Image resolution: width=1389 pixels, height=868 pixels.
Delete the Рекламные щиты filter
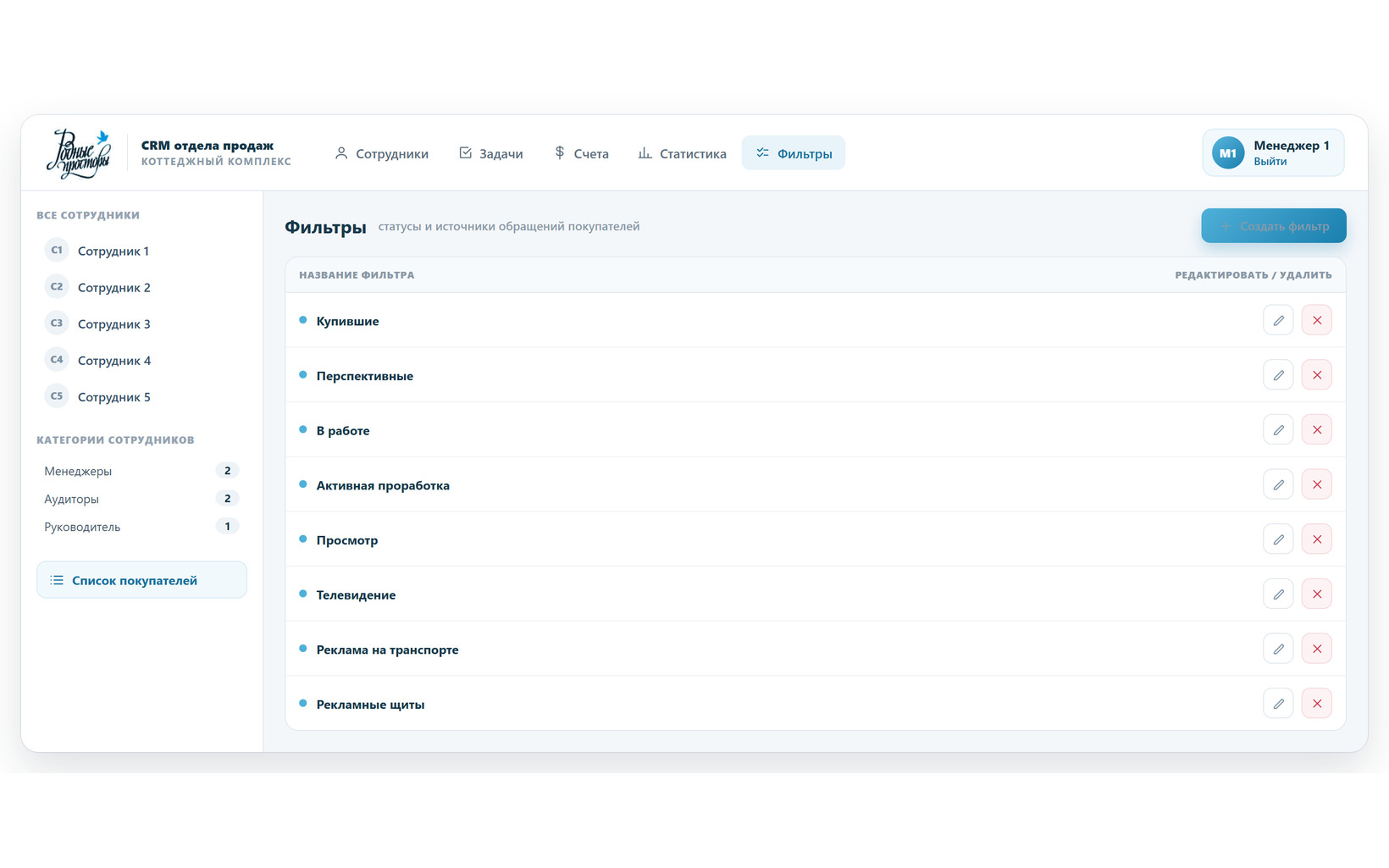1317,704
